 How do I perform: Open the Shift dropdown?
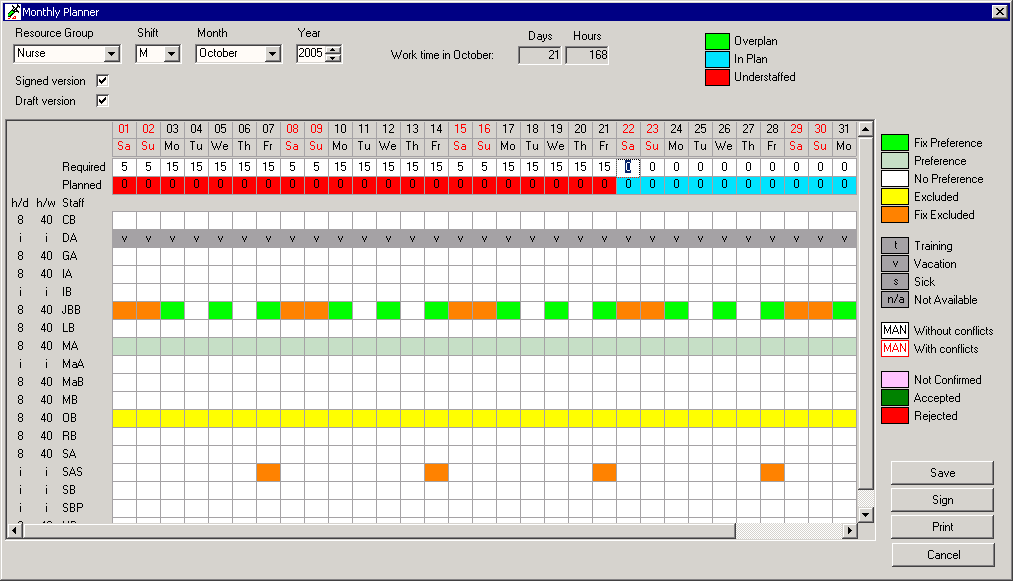(x=171, y=54)
